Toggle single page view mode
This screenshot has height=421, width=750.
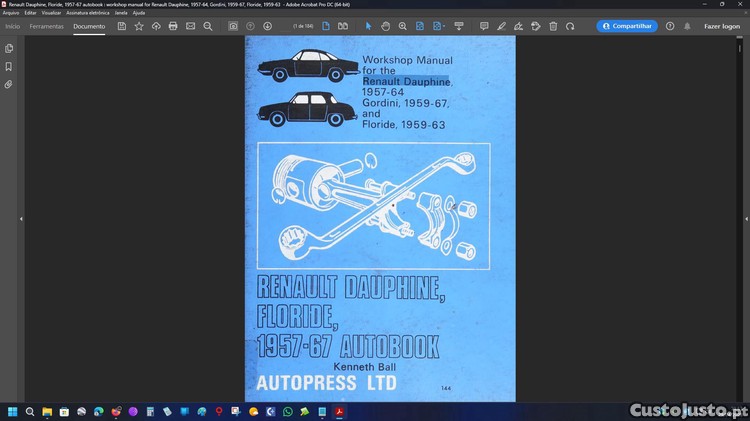[327, 26]
